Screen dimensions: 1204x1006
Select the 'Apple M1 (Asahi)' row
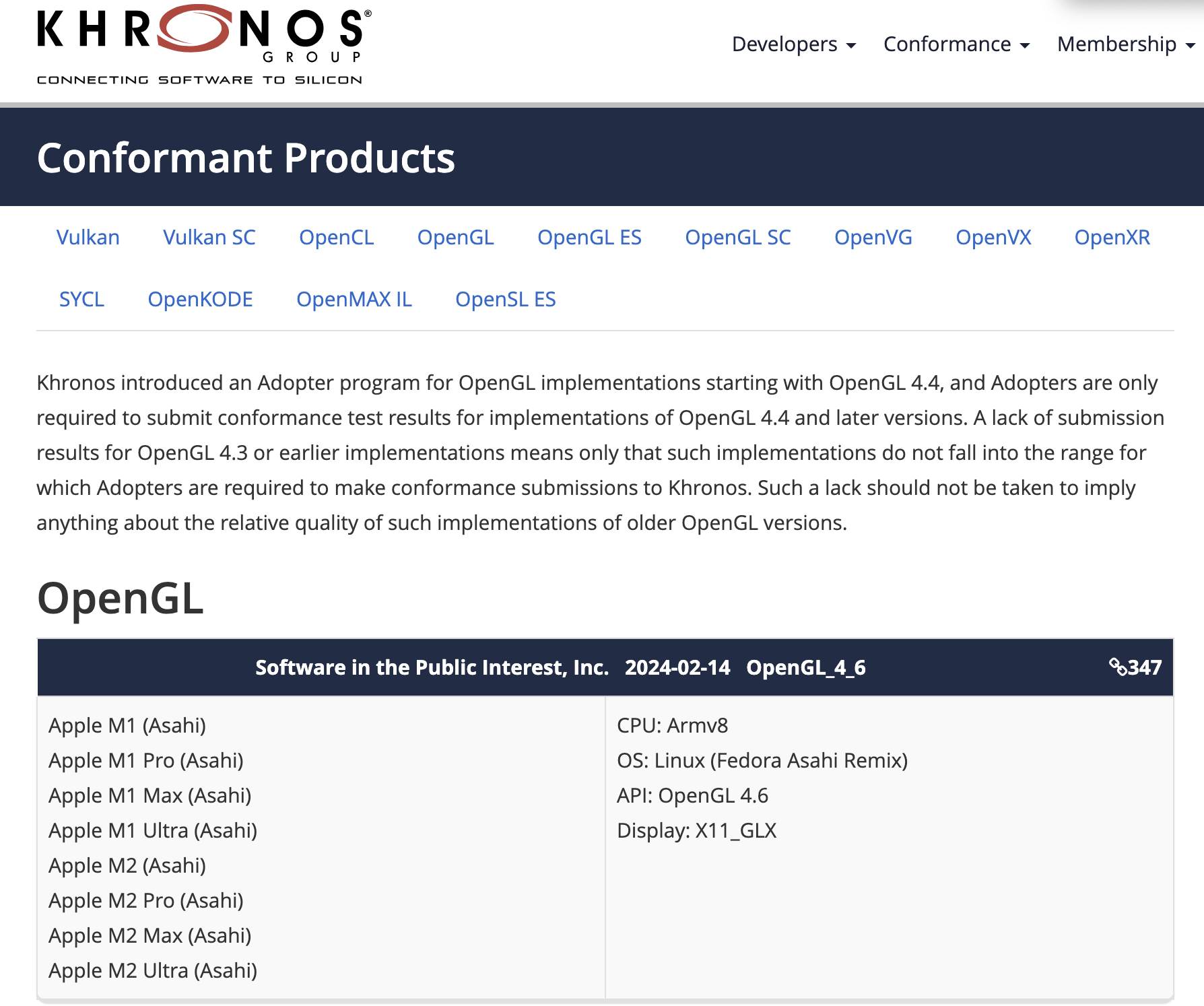pyautogui.click(x=127, y=725)
